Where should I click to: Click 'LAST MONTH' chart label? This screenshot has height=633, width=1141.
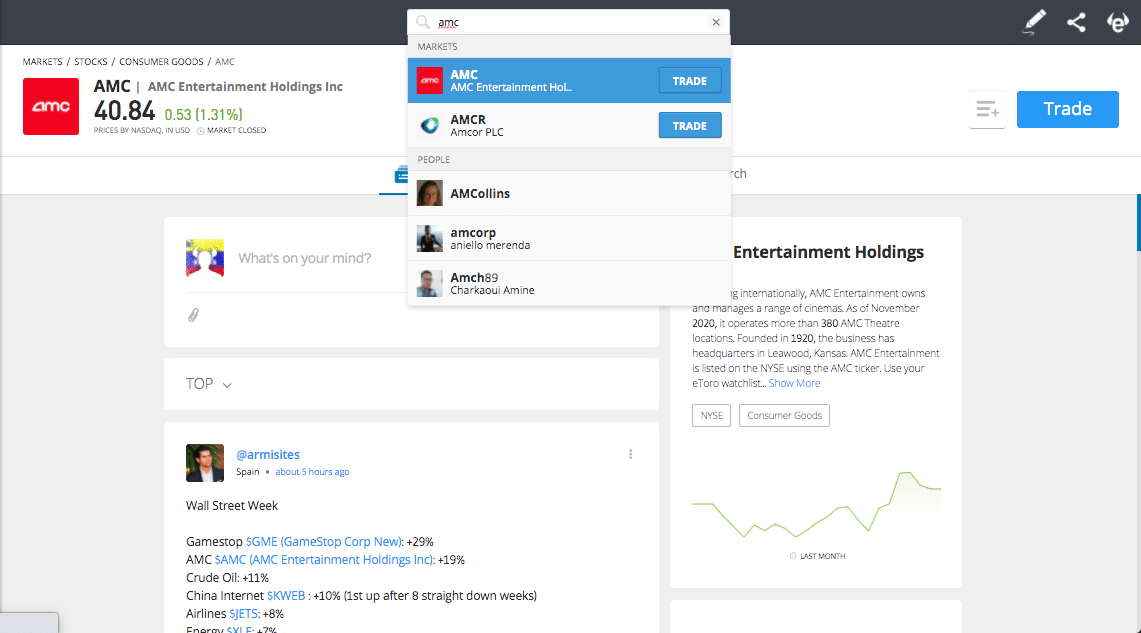(822, 557)
